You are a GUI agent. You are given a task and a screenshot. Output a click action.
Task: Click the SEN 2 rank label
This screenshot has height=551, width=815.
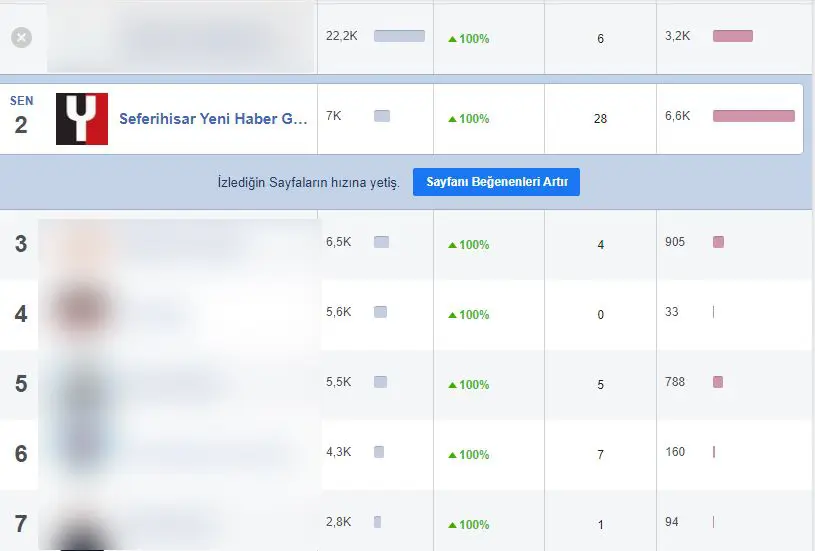coord(21,115)
